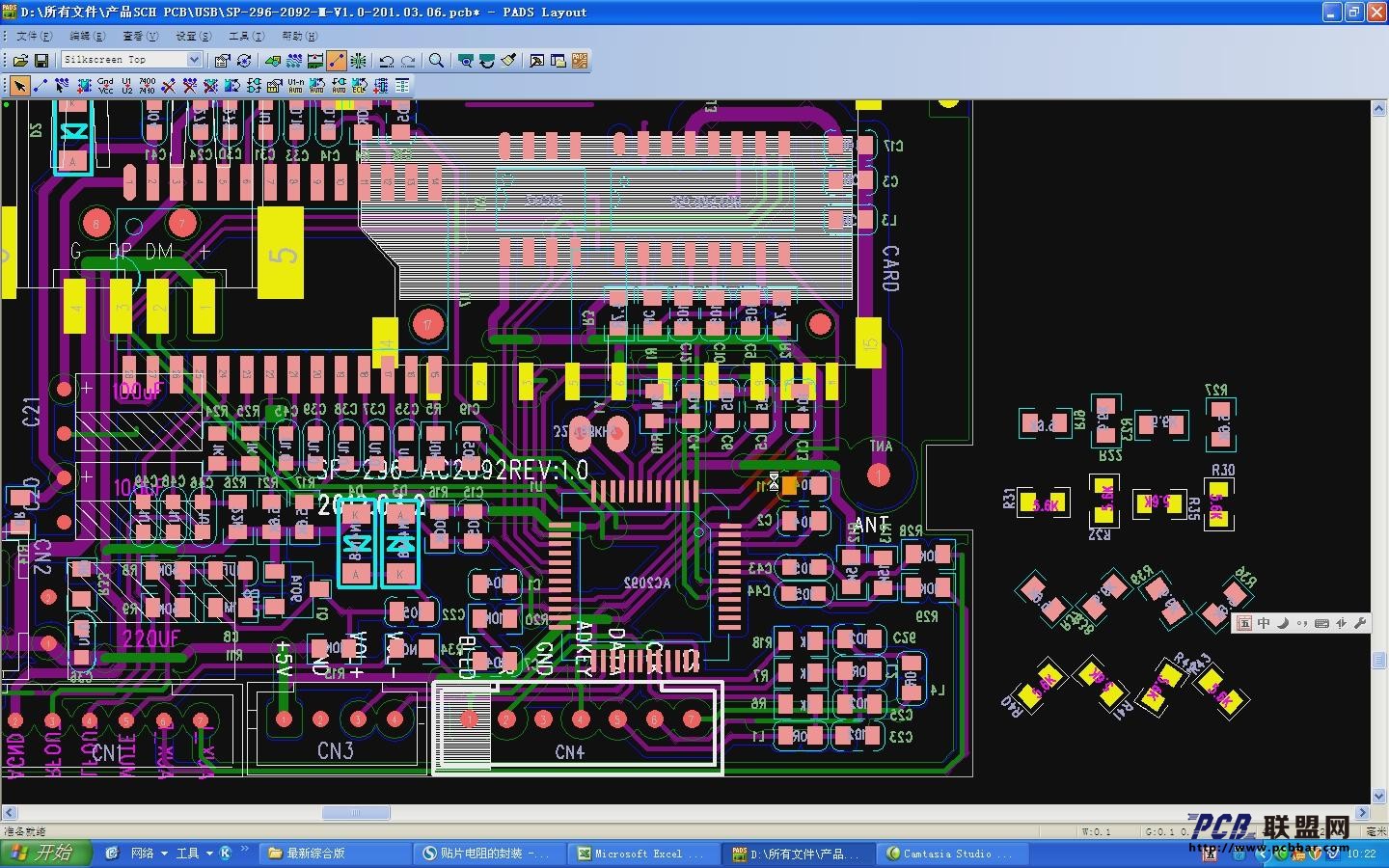Click the Project Explorer window icon
1389x868 pixels.
(558, 60)
